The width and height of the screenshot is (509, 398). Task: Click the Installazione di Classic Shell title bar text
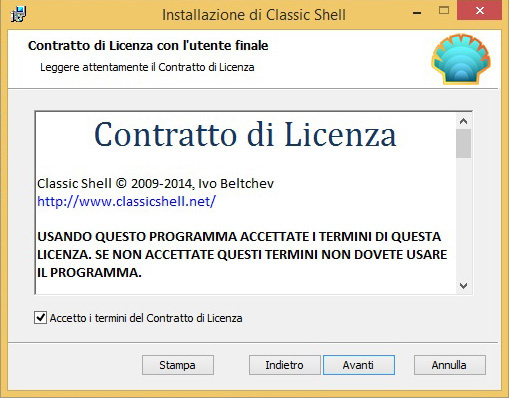click(254, 15)
